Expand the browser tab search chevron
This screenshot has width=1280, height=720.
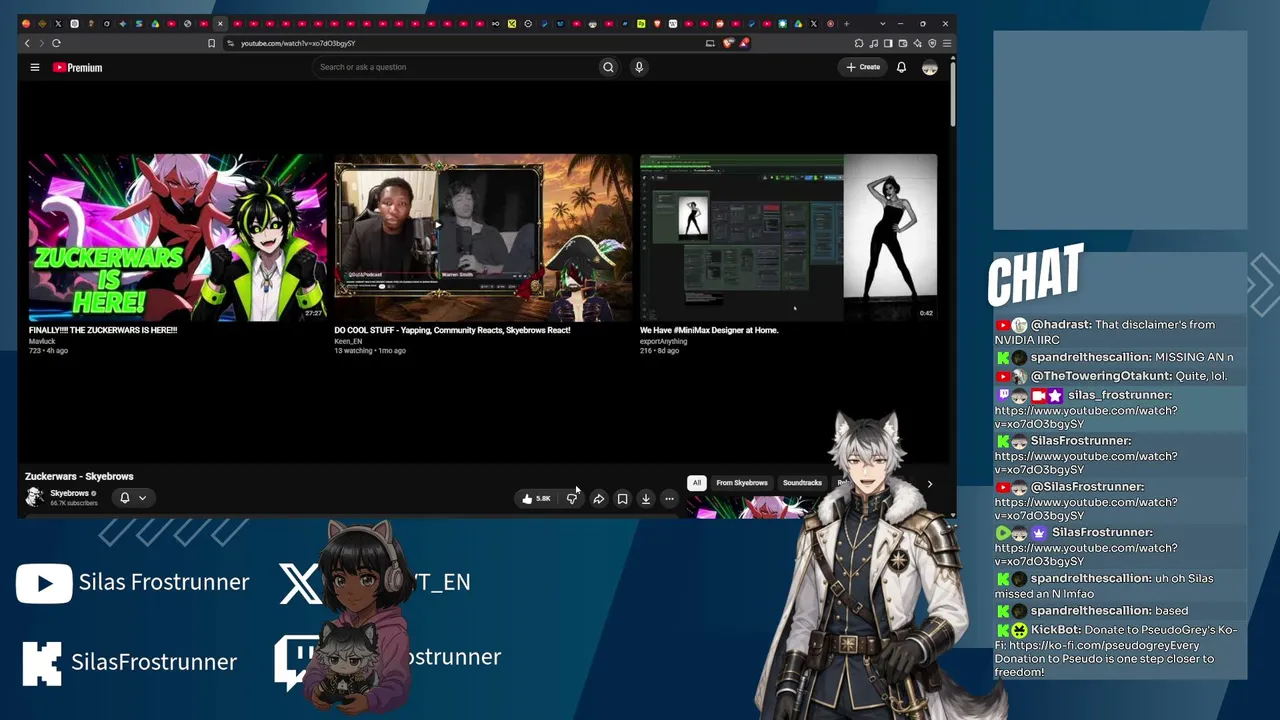pyautogui.click(x=882, y=23)
